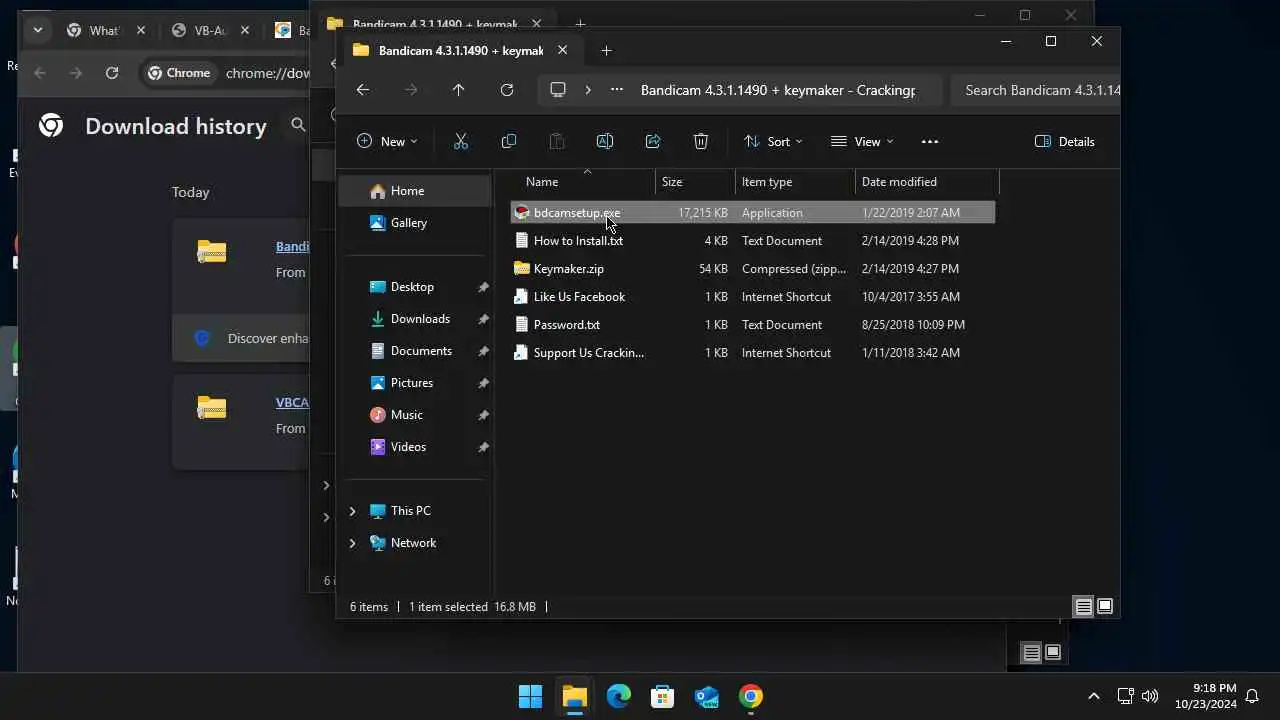Click the Search Bandicam search box
Image resolution: width=1280 pixels, height=720 pixels.
point(1035,90)
